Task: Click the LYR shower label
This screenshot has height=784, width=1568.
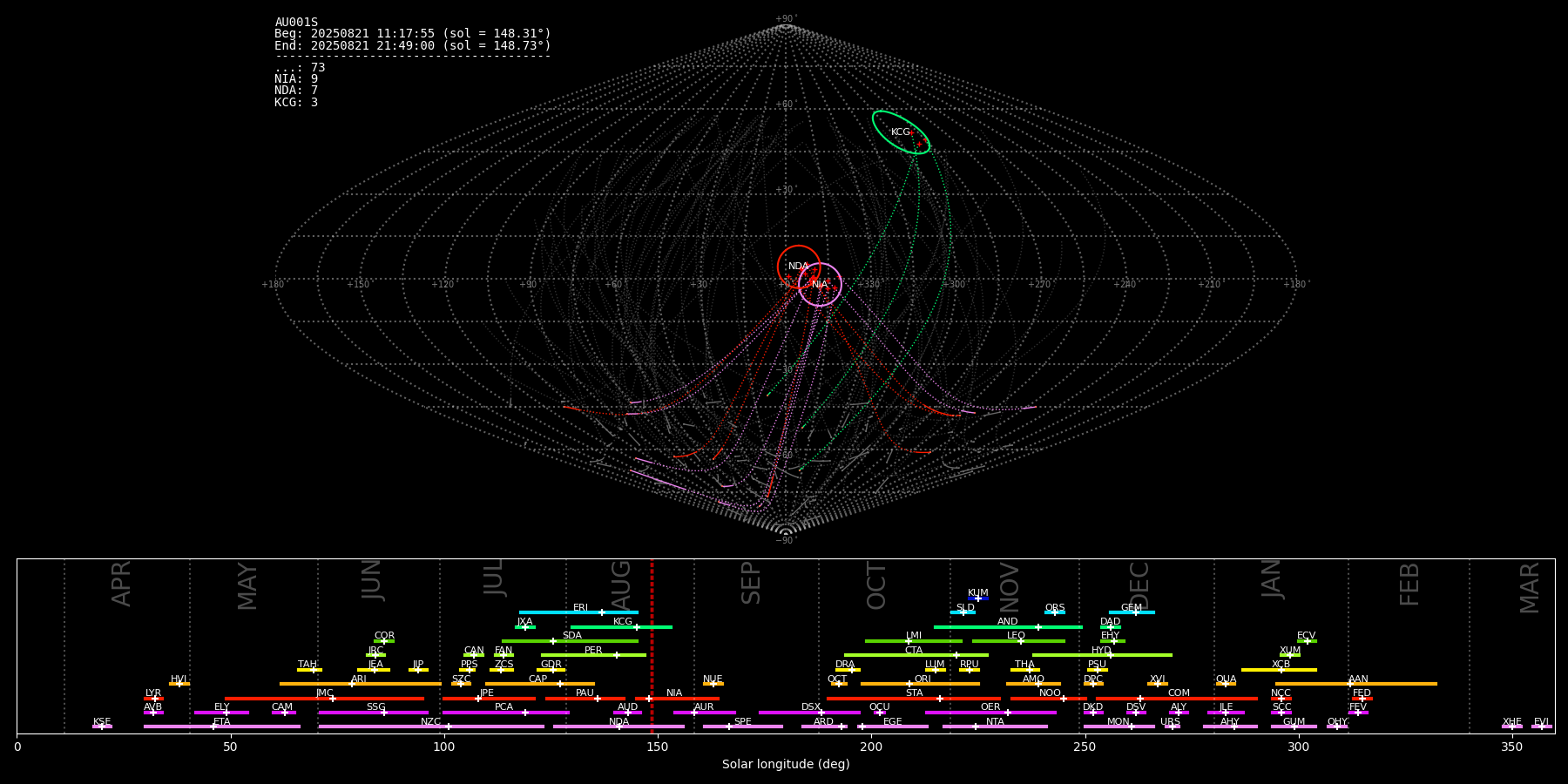Action: [x=153, y=693]
